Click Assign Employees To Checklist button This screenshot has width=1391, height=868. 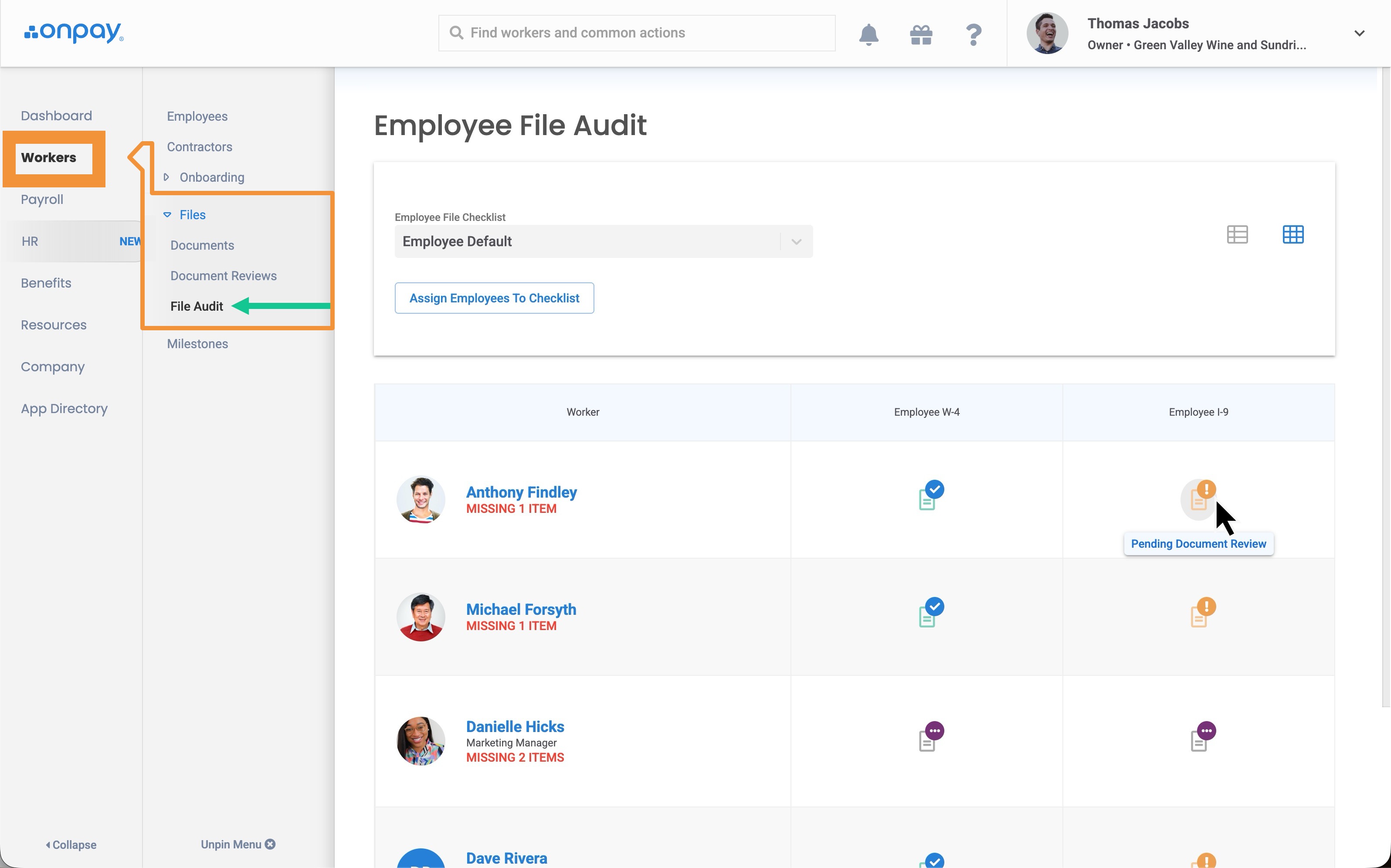click(x=494, y=298)
